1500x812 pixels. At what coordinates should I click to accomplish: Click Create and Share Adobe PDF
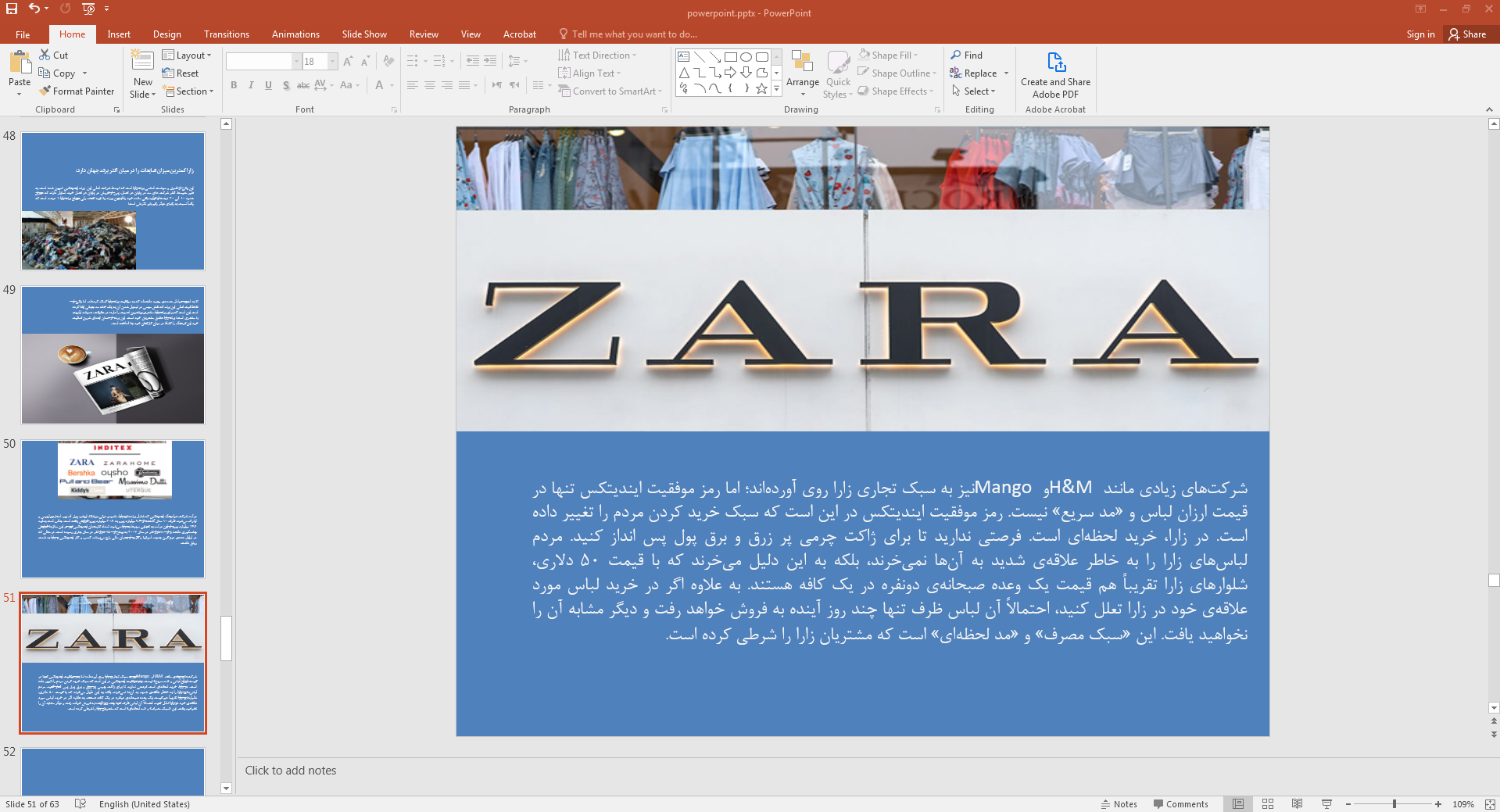pyautogui.click(x=1055, y=75)
